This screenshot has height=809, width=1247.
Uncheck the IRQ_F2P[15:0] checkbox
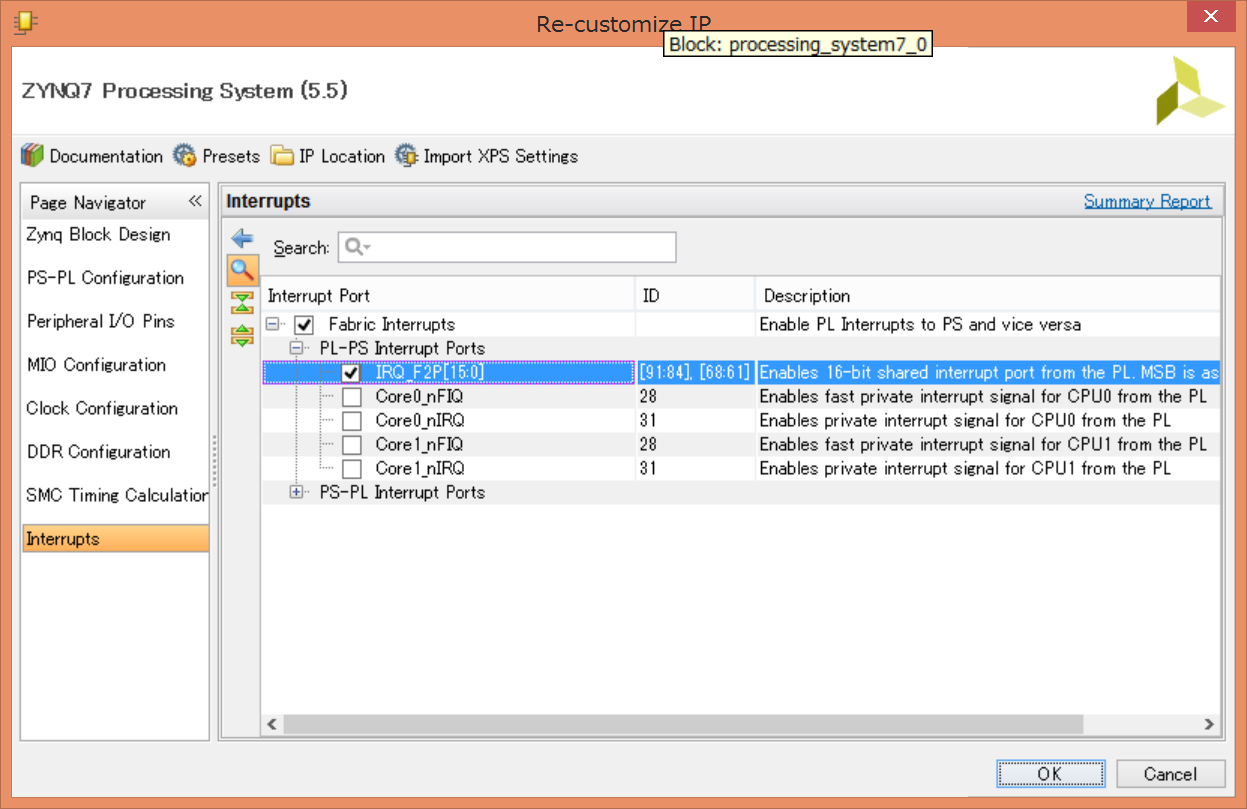(x=351, y=373)
